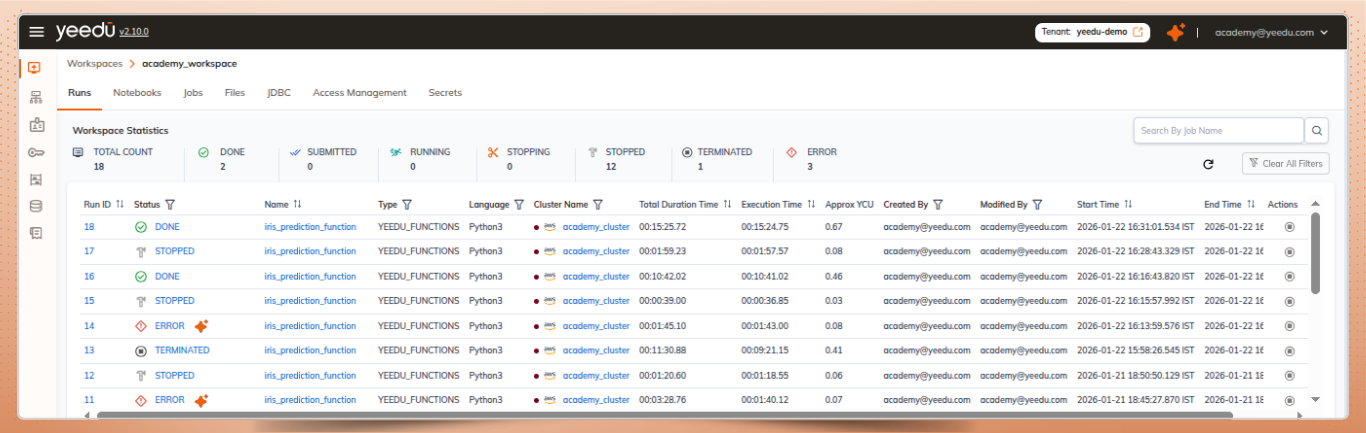
Task: Click the TERMINATED status of run 13
Action: pyautogui.click(x=182, y=351)
